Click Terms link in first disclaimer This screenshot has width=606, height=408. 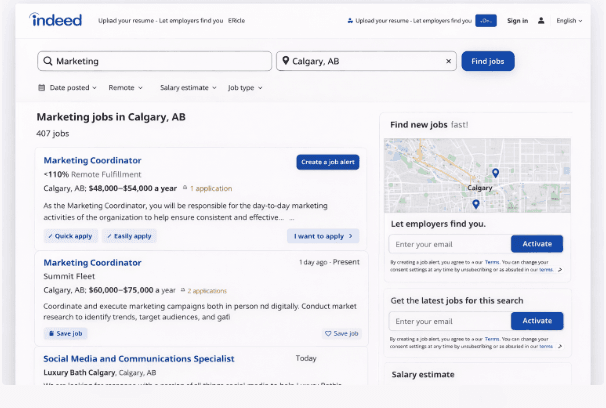(x=492, y=262)
